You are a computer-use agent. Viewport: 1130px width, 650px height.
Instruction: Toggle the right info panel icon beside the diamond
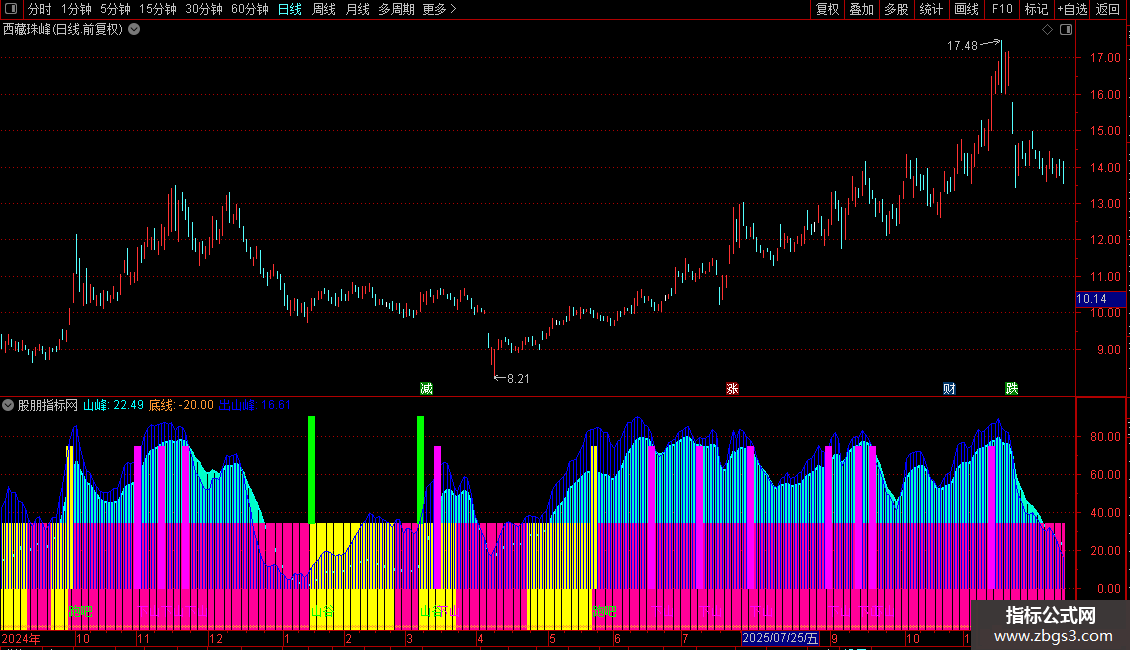tap(1066, 30)
